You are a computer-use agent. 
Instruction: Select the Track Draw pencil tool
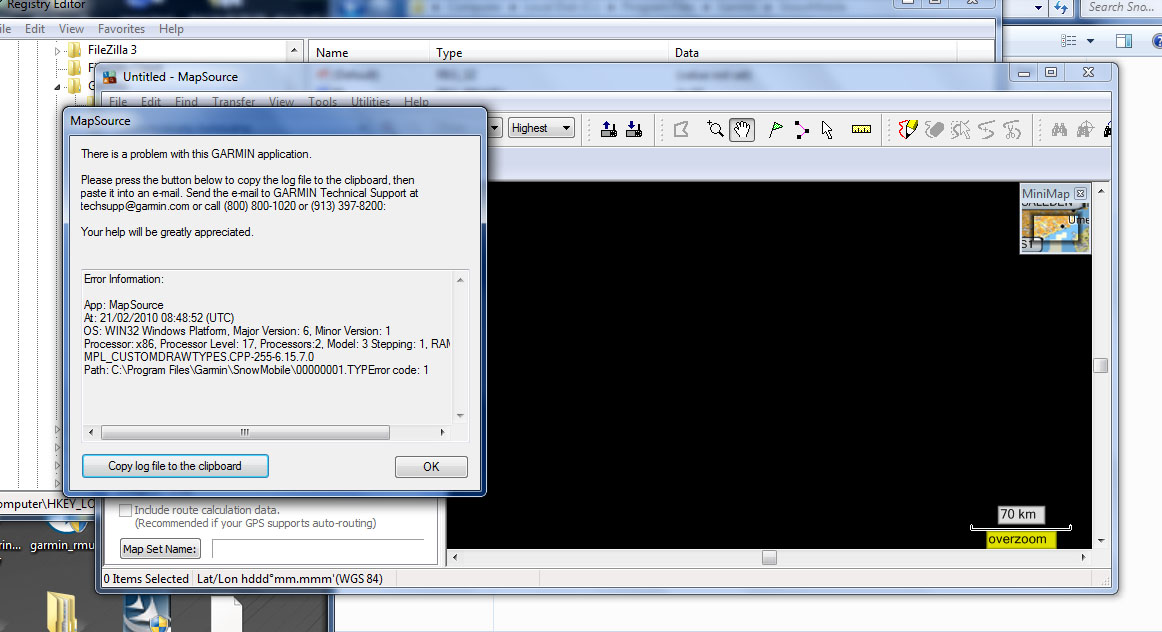(x=908, y=130)
